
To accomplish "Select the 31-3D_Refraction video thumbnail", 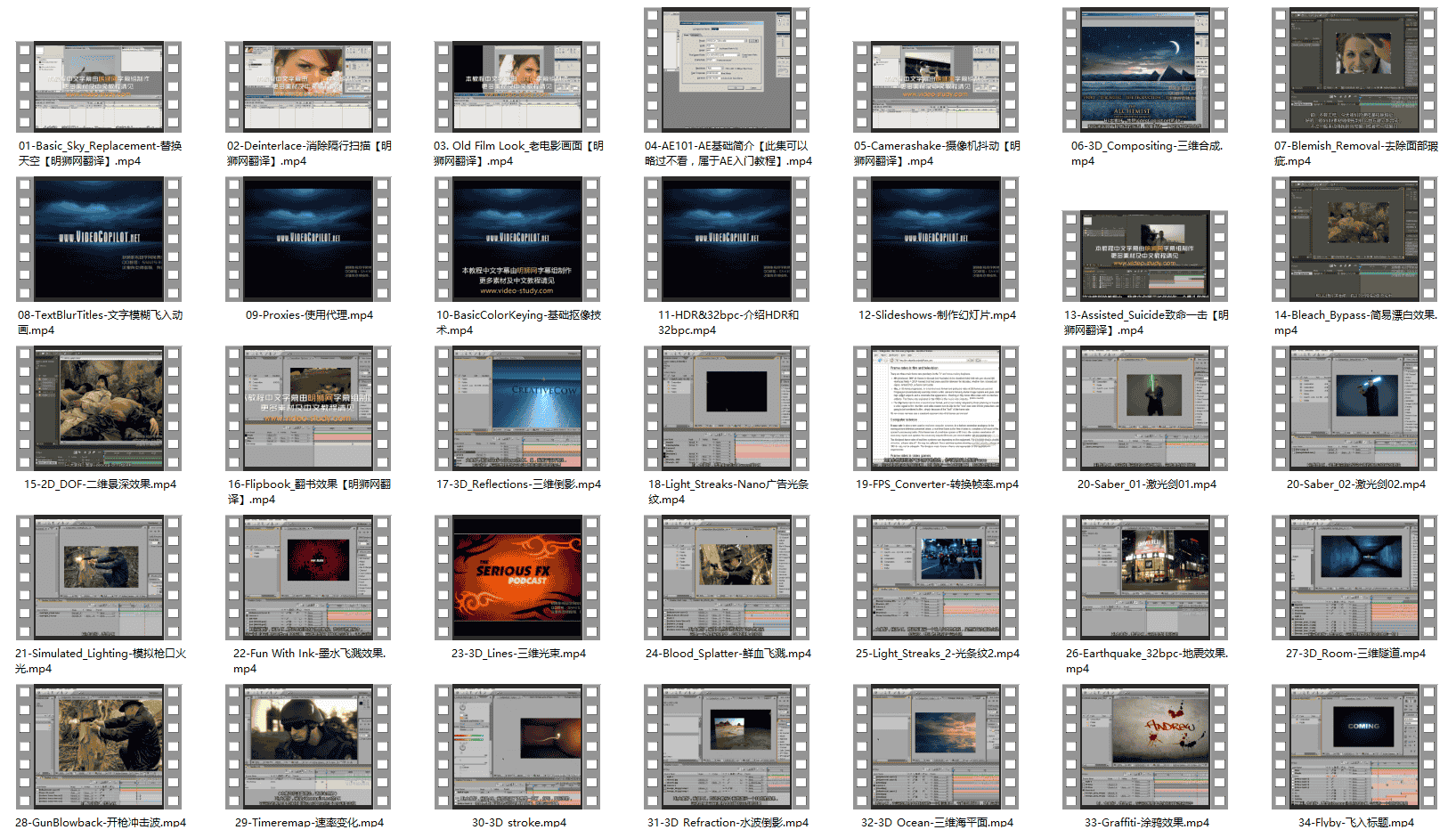I will click(727, 746).
